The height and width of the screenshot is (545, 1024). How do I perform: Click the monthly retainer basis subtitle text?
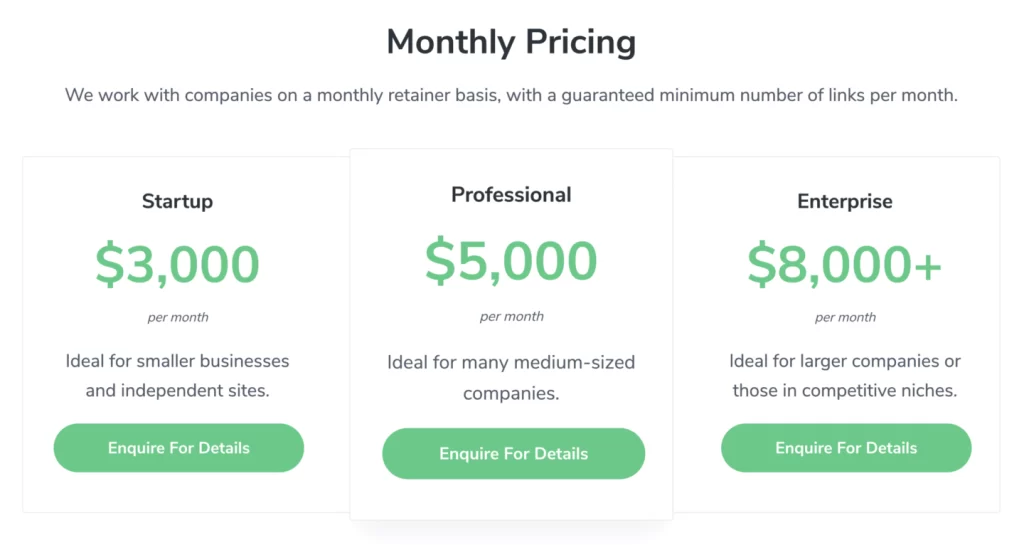pos(511,96)
